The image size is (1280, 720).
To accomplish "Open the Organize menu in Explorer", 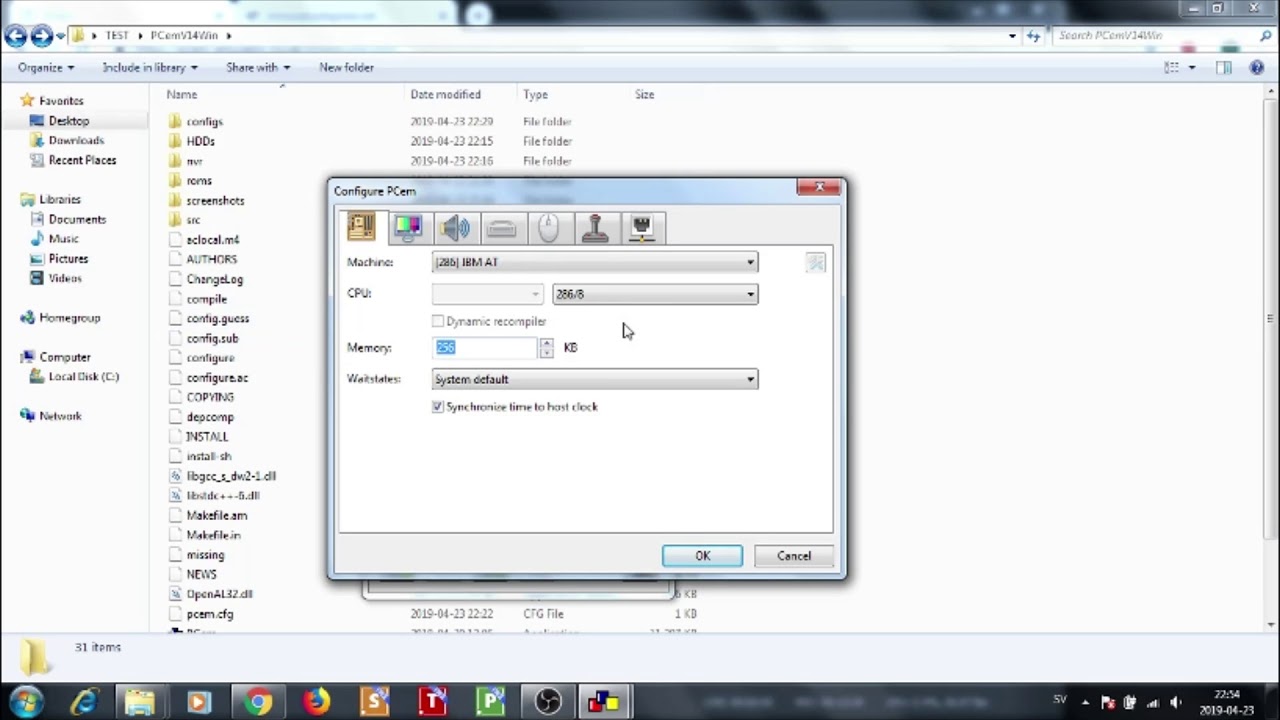I will click(x=45, y=67).
